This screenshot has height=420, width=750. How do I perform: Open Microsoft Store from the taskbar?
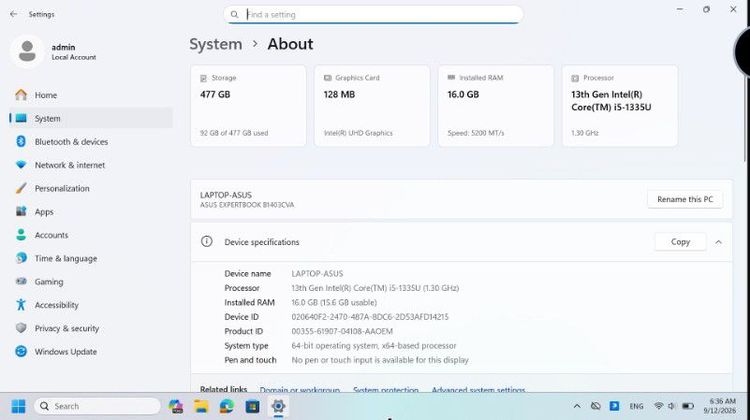pos(252,407)
